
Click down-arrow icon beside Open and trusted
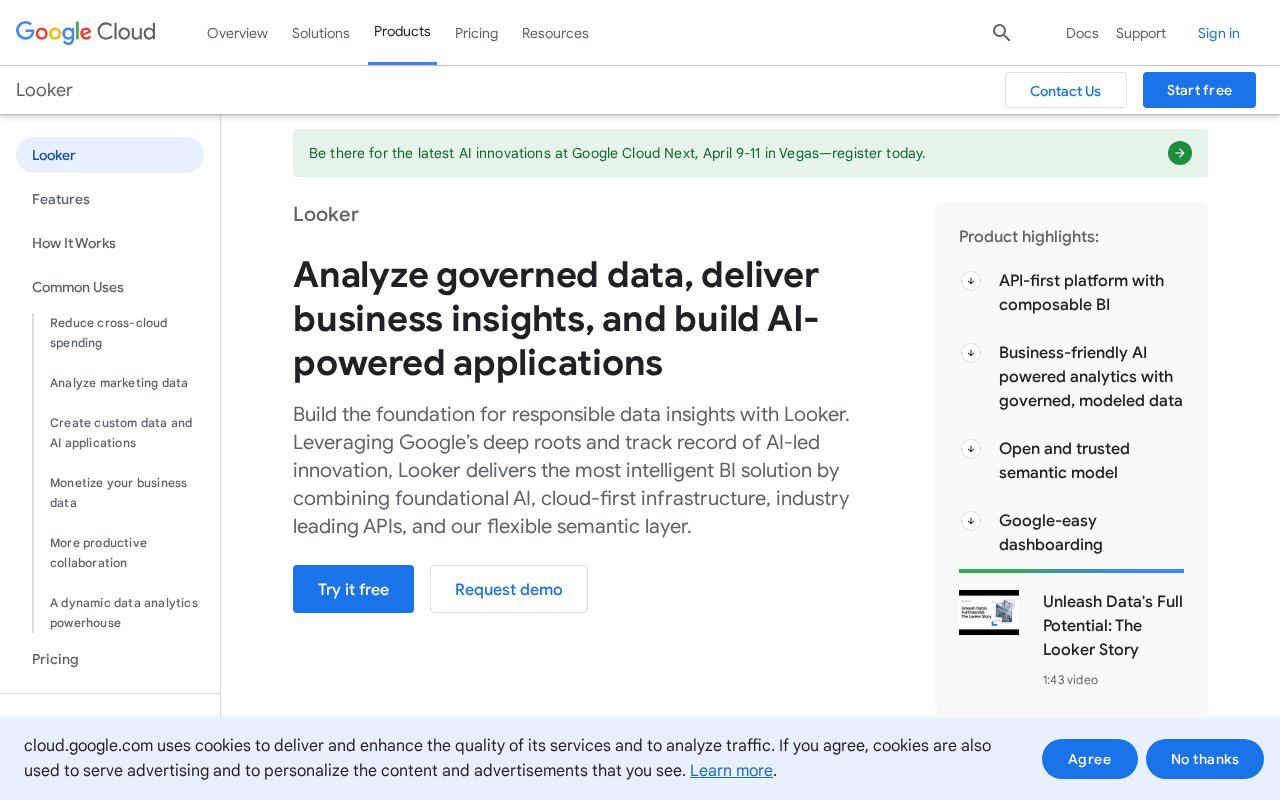click(971, 449)
